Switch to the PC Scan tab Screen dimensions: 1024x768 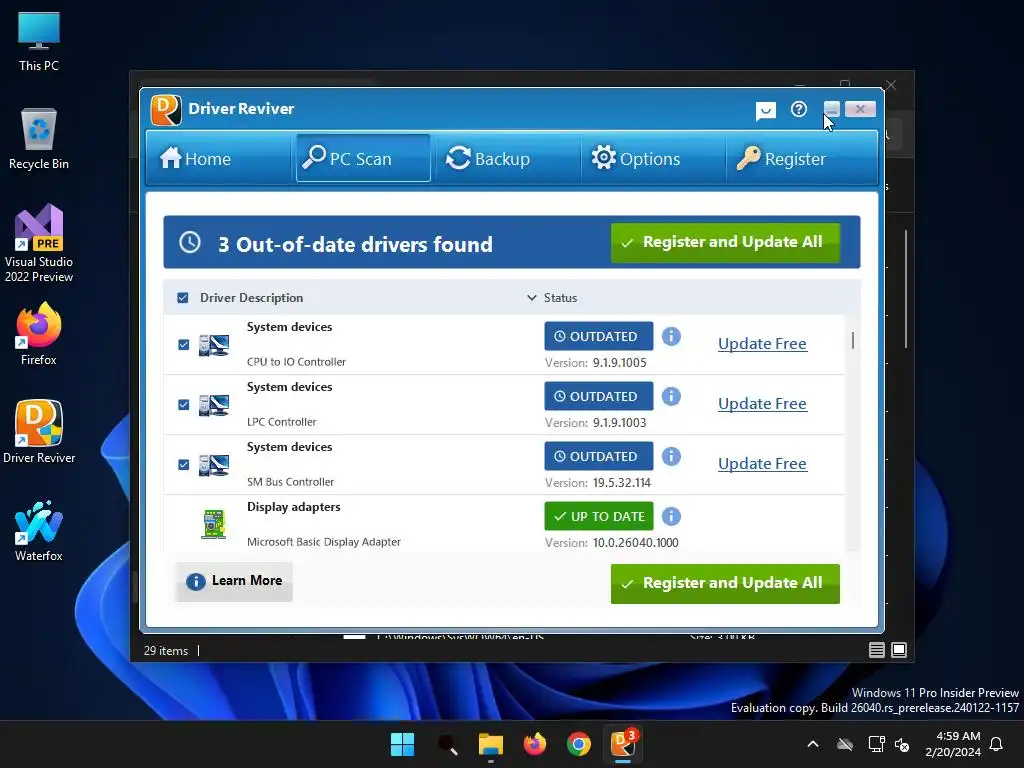[x=363, y=159]
